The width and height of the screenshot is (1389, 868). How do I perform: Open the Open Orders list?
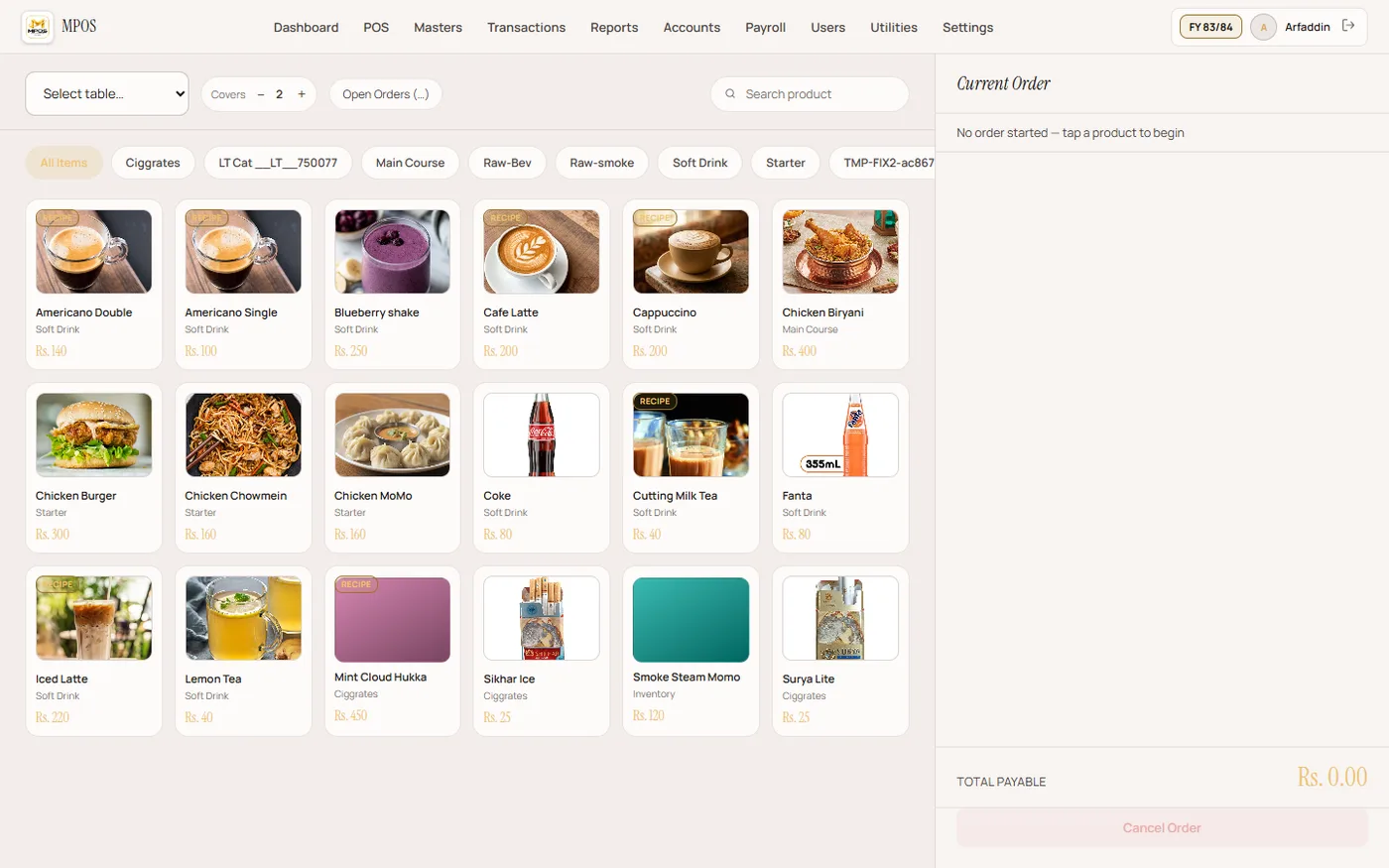(x=386, y=94)
